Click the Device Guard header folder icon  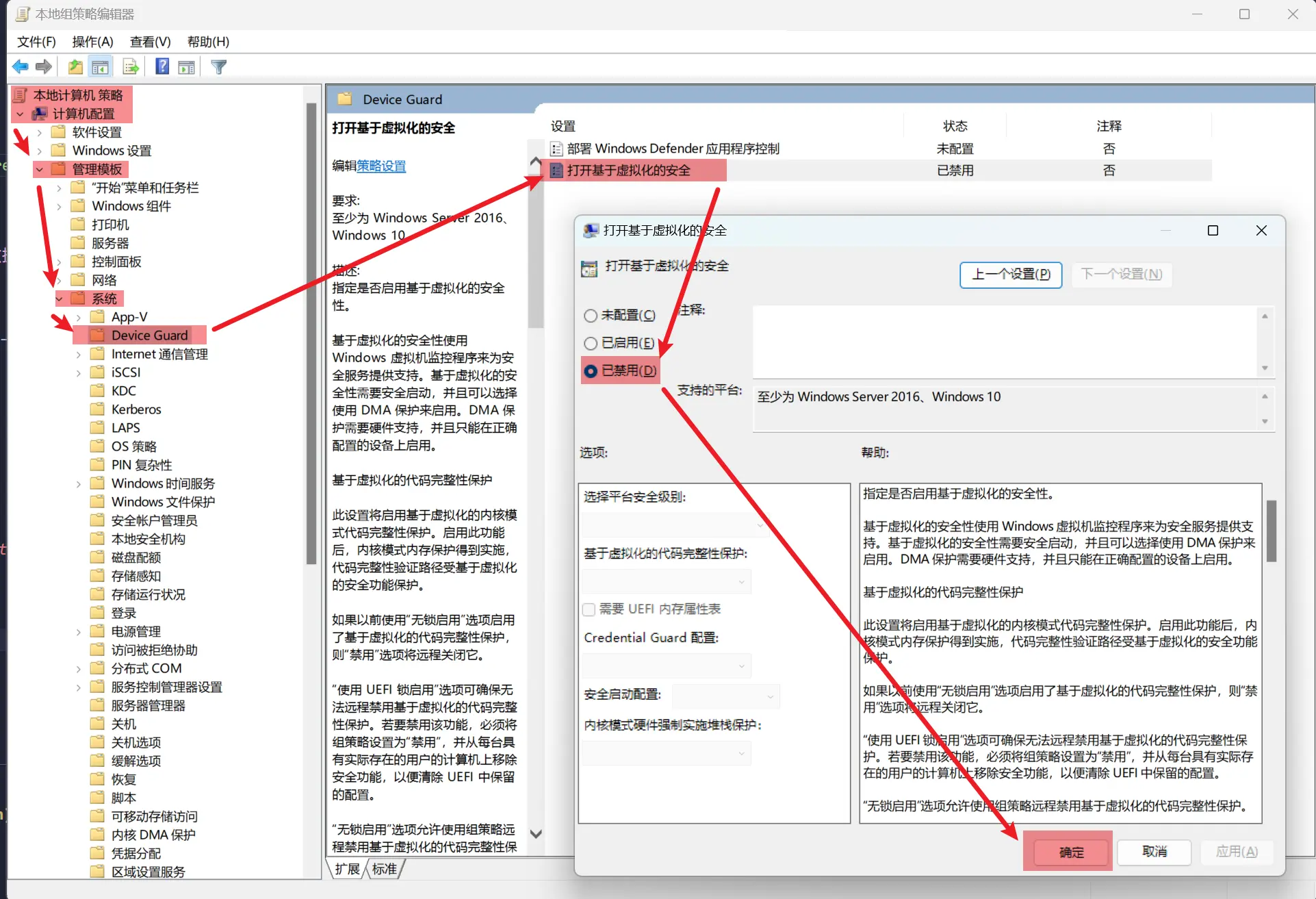(x=345, y=99)
